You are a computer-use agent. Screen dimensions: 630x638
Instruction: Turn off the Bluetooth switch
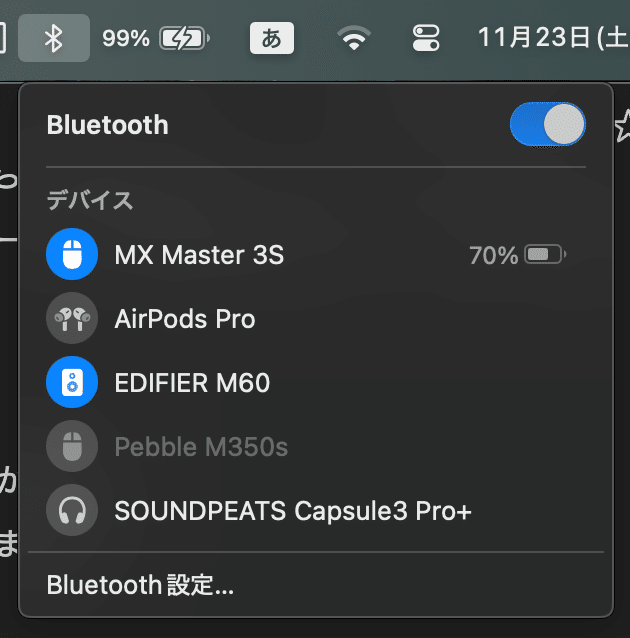[547, 124]
